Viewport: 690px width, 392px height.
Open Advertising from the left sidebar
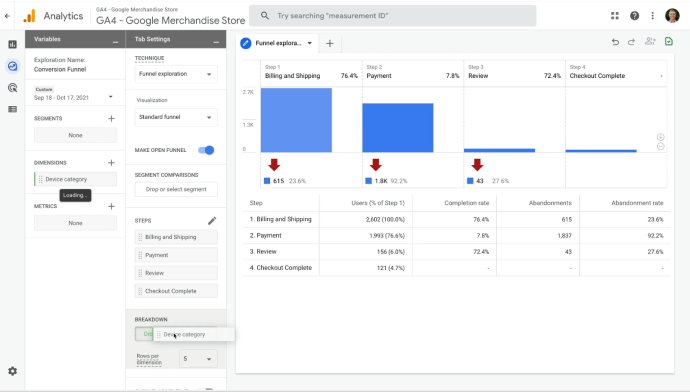point(13,88)
